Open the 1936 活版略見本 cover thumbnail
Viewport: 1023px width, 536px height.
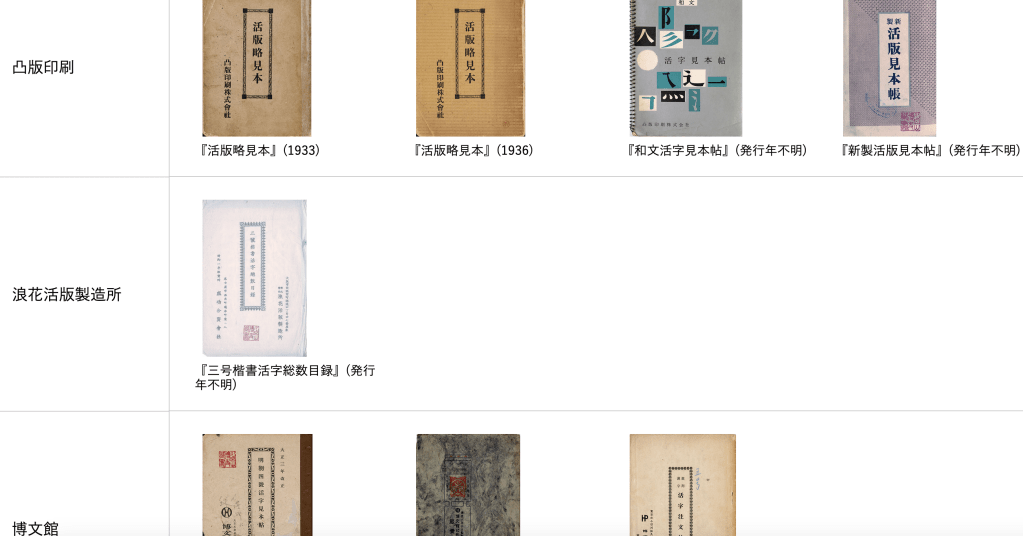coord(470,68)
